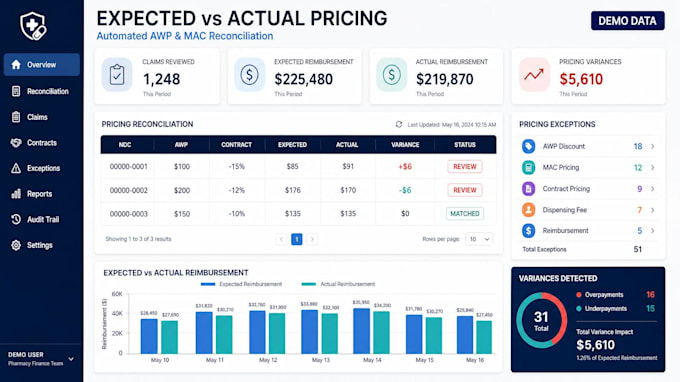
Task: Click the Overpayments red legend dot
Action: click(x=579, y=295)
